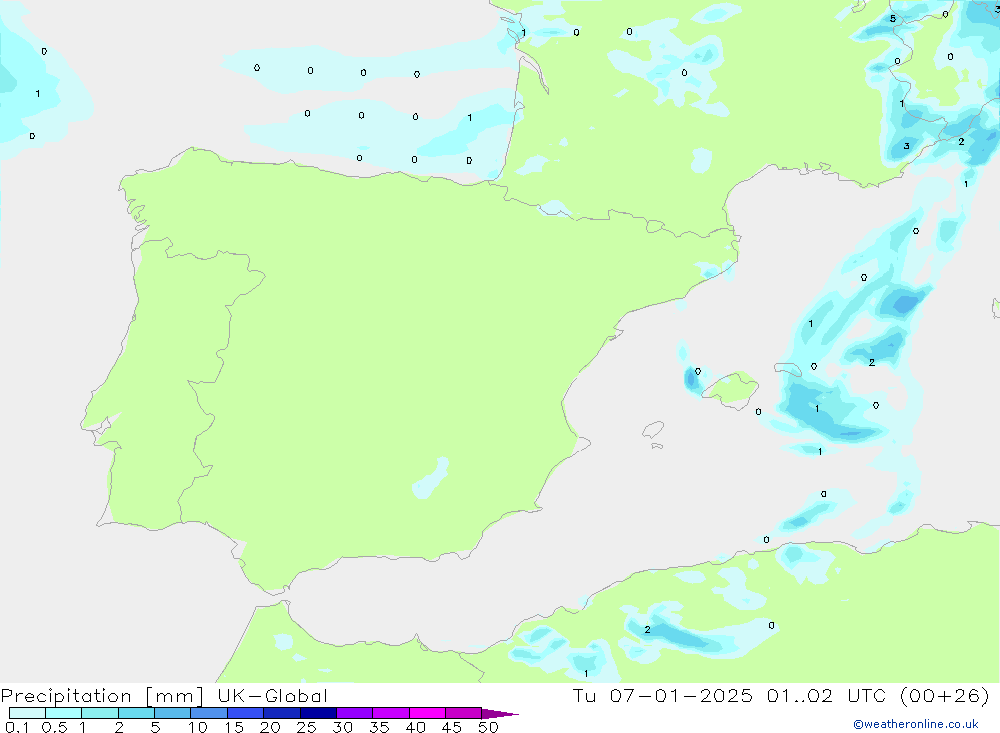Select the forecast date 'Tu 07-01-2025'
Image resolution: width=1000 pixels, height=733 pixels.
click(x=662, y=695)
